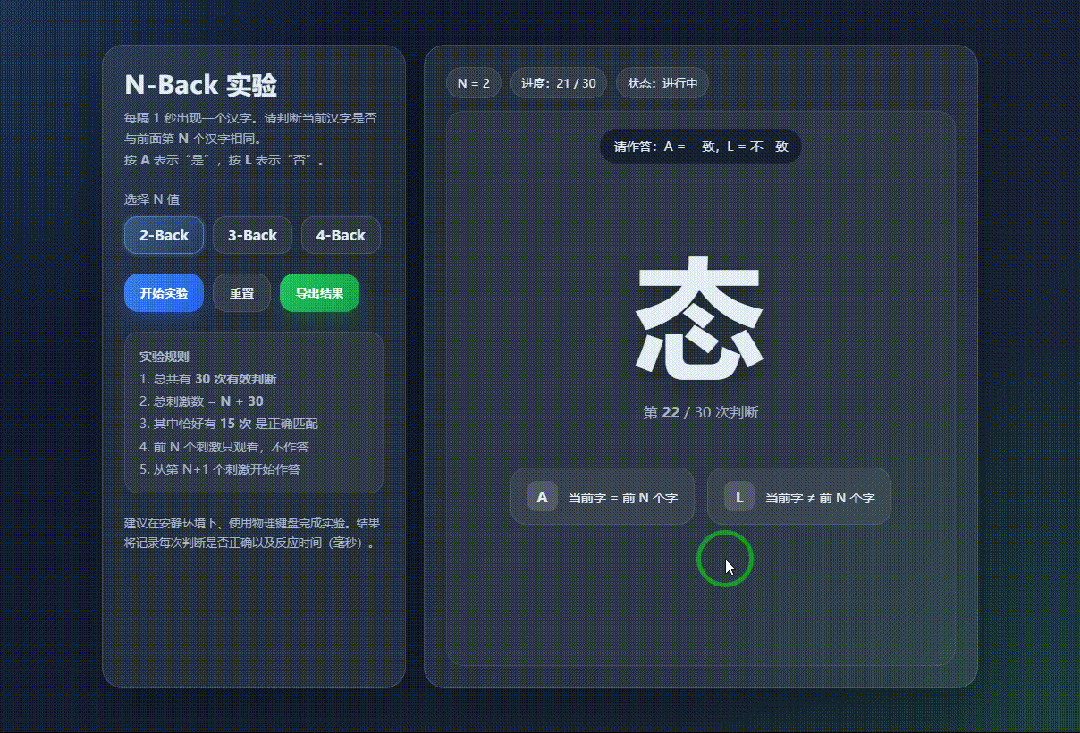Click the 实验规则 heading
The height and width of the screenshot is (733, 1080).
pyautogui.click(x=164, y=356)
